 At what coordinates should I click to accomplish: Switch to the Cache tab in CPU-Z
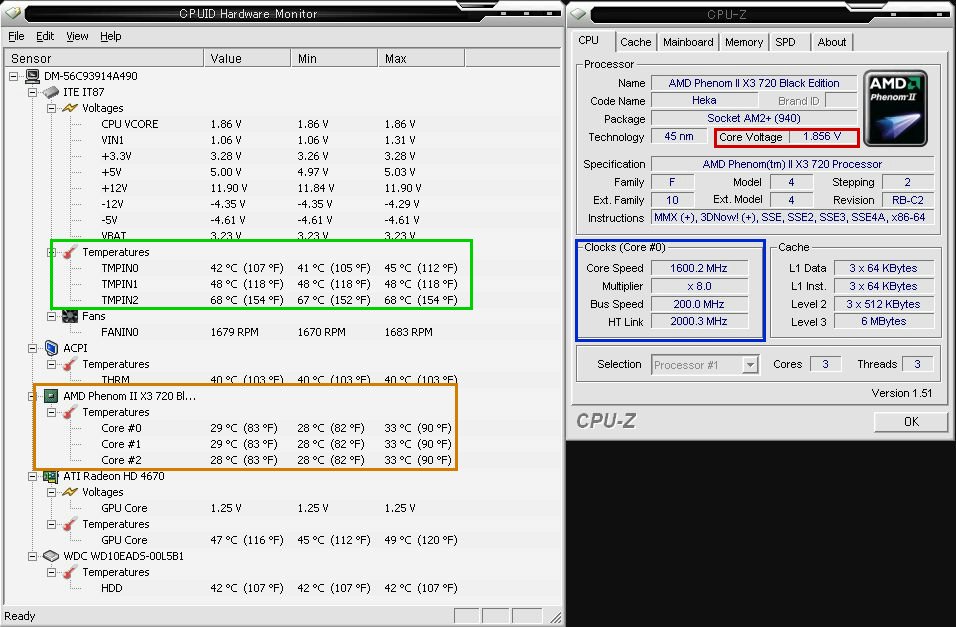pyautogui.click(x=635, y=42)
